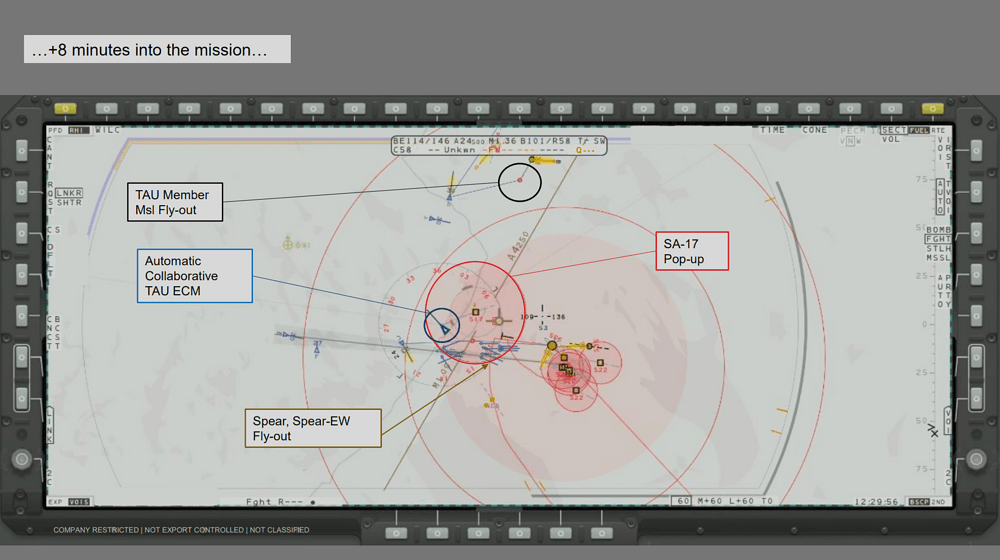Click the black-circled missile fly-out track
1000x560 pixels.
tap(520, 181)
